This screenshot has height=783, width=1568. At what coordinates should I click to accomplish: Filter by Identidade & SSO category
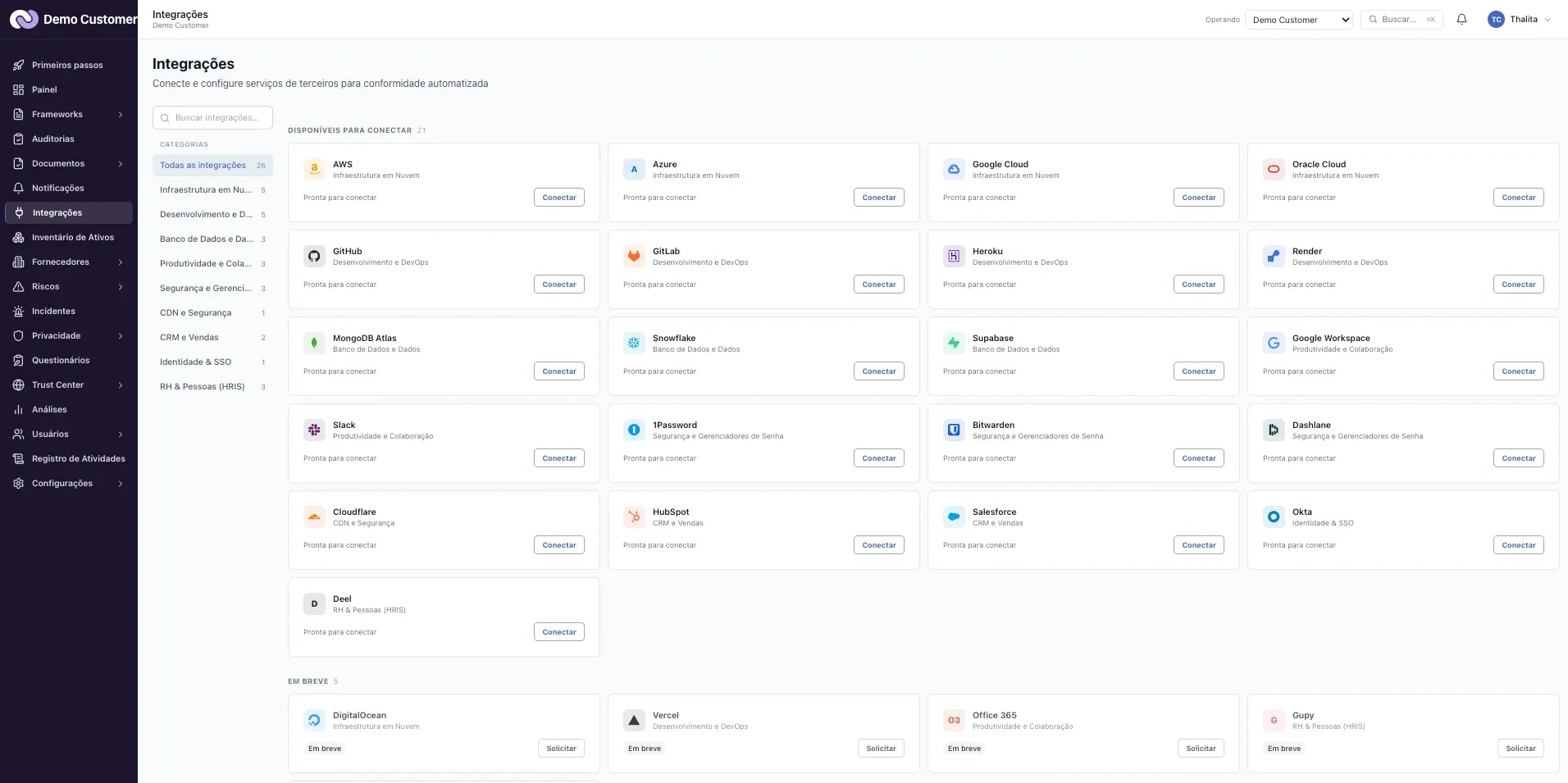tap(212, 362)
